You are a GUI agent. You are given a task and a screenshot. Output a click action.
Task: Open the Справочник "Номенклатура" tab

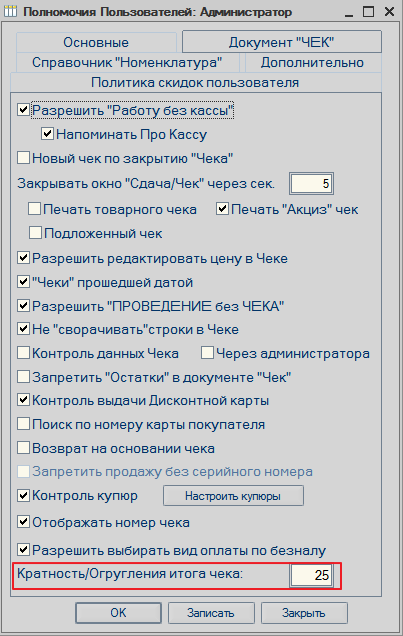click(127, 62)
